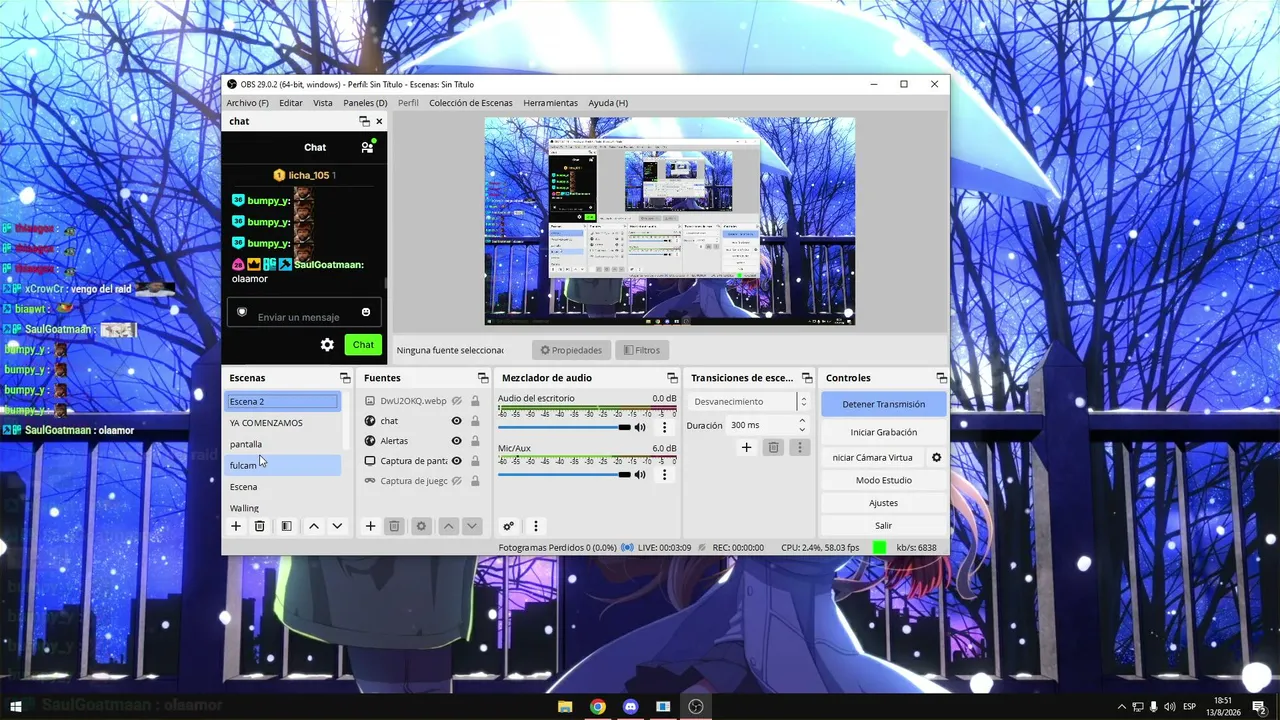Viewport: 1280px width, 720px height.
Task: Open the Colección de Escenas menu
Action: pyautogui.click(x=471, y=103)
